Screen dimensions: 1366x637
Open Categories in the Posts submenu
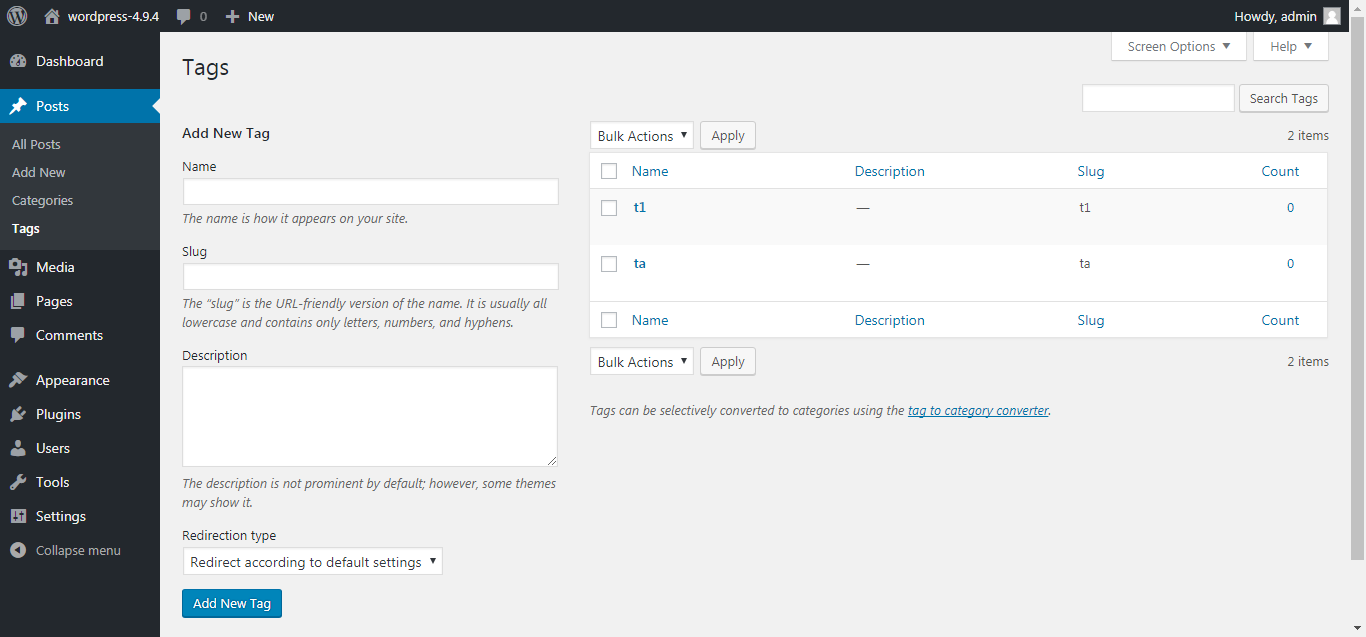[x=42, y=200]
